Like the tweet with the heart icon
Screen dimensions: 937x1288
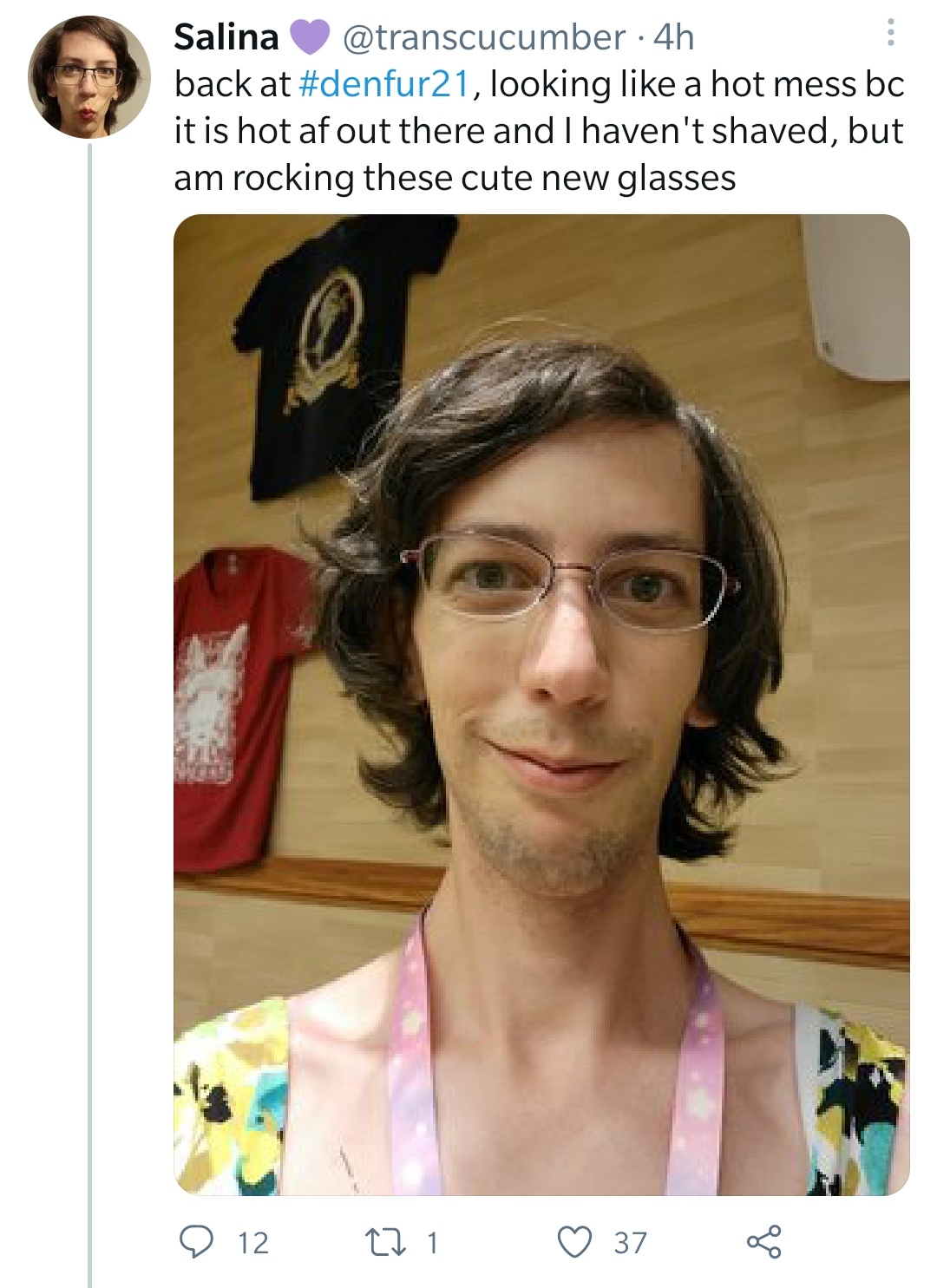tap(574, 1241)
